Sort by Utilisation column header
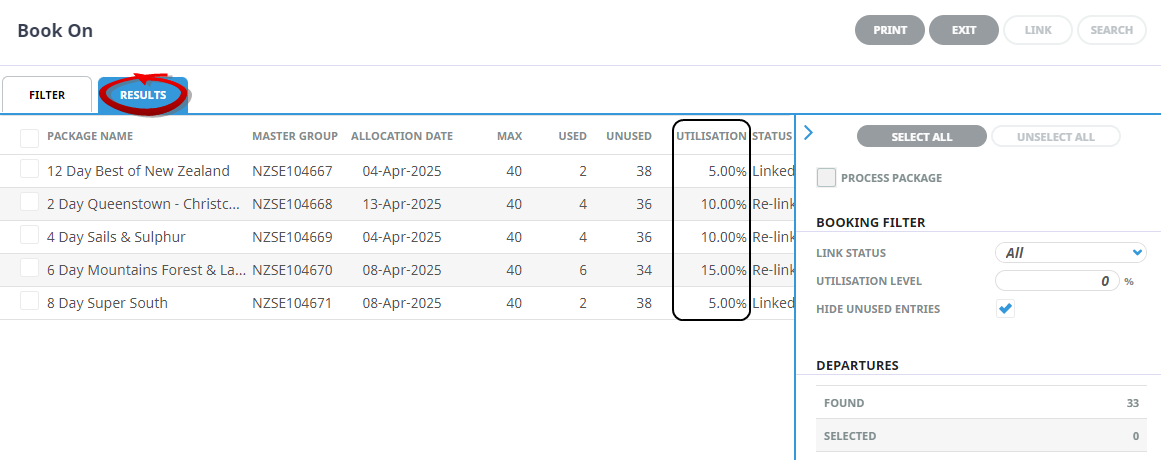The height and width of the screenshot is (460, 1161). pyautogui.click(x=711, y=136)
